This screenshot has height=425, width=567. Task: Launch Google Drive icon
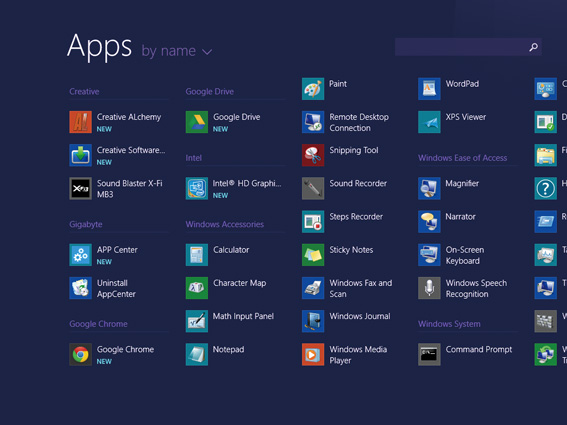(197, 122)
